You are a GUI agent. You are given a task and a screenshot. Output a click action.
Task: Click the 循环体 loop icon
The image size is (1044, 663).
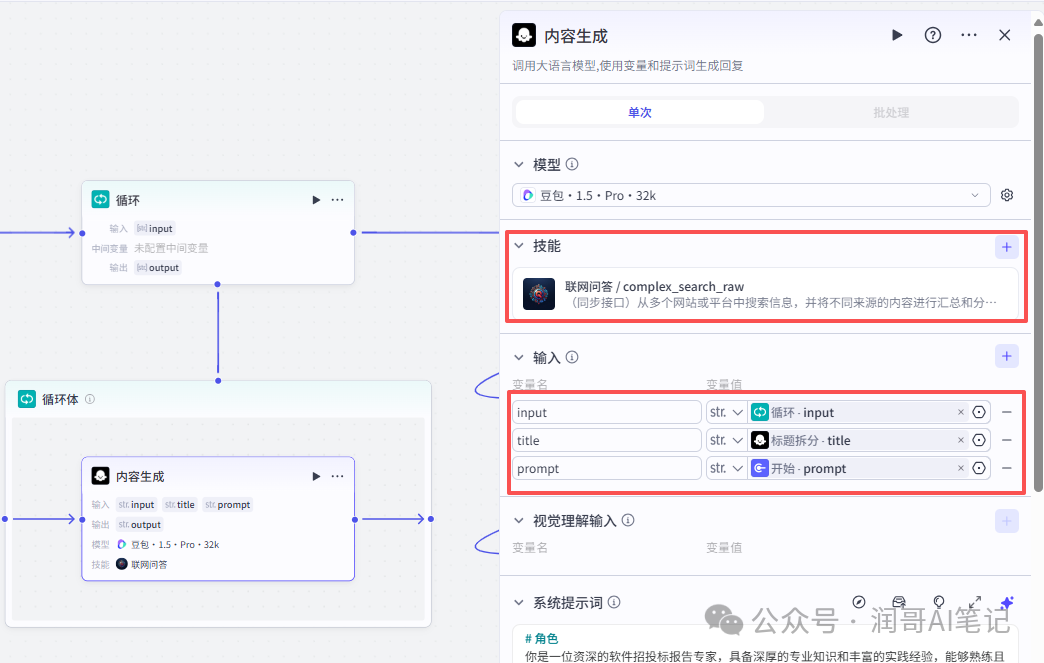coord(27,399)
